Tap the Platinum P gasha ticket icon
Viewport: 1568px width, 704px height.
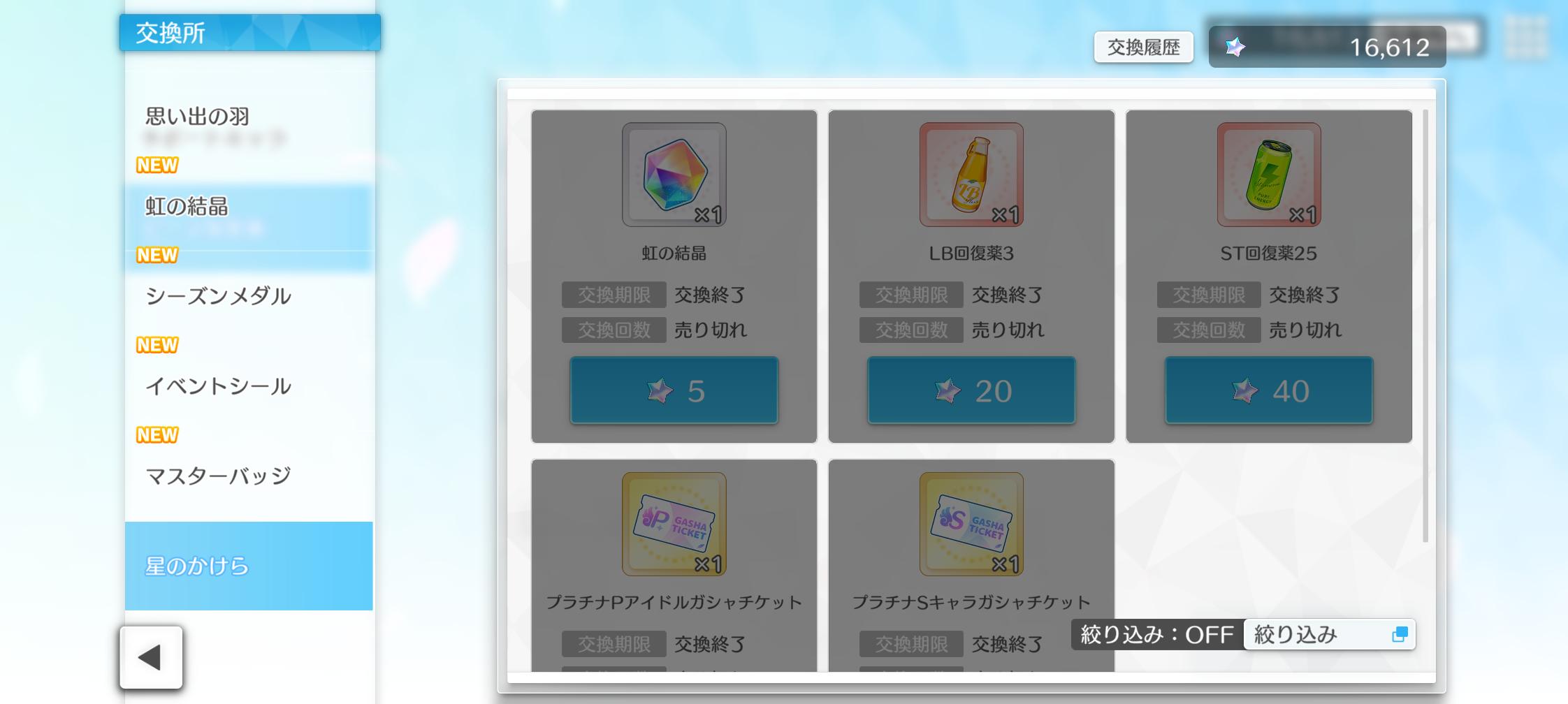tap(674, 524)
